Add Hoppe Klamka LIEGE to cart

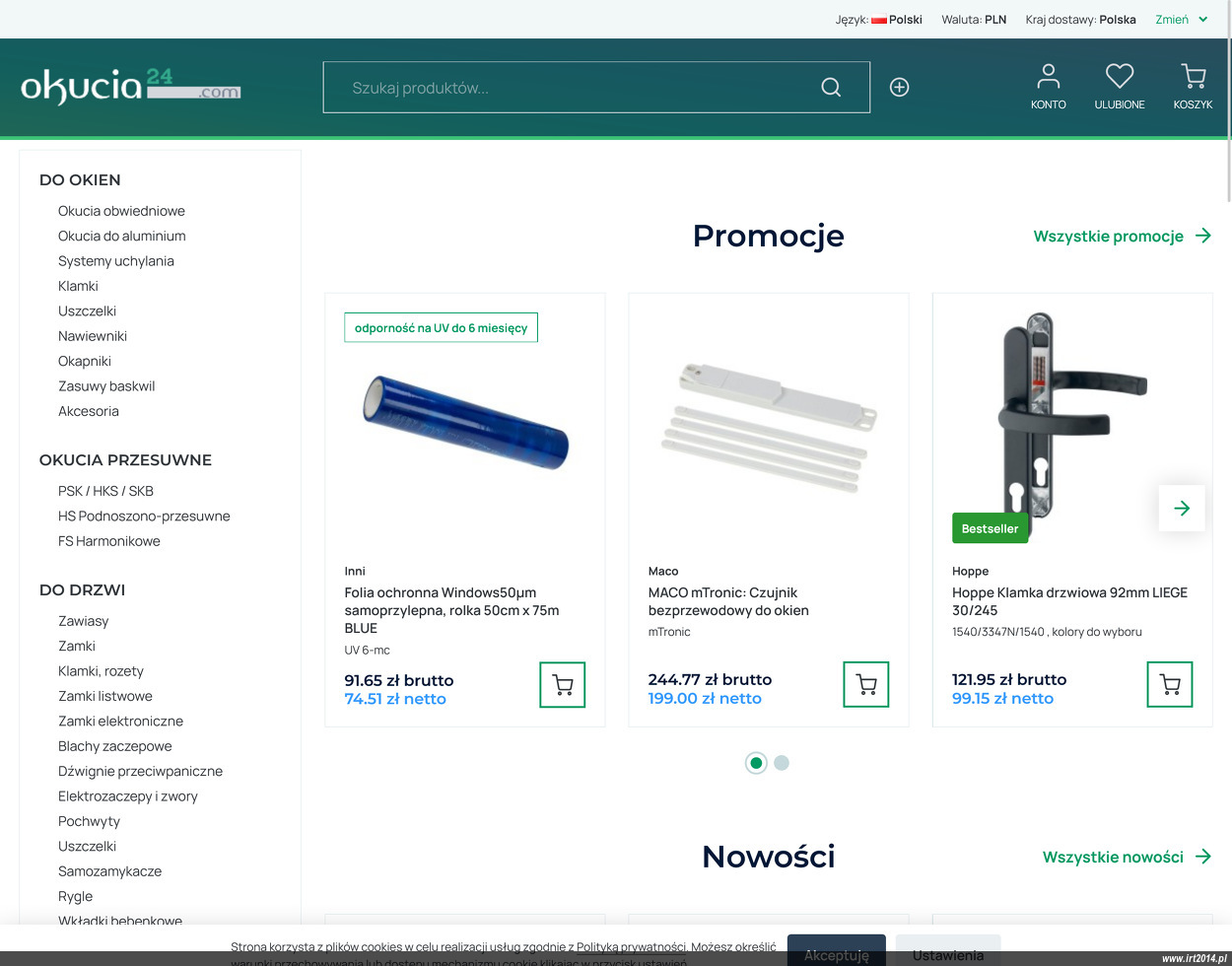coord(1170,684)
